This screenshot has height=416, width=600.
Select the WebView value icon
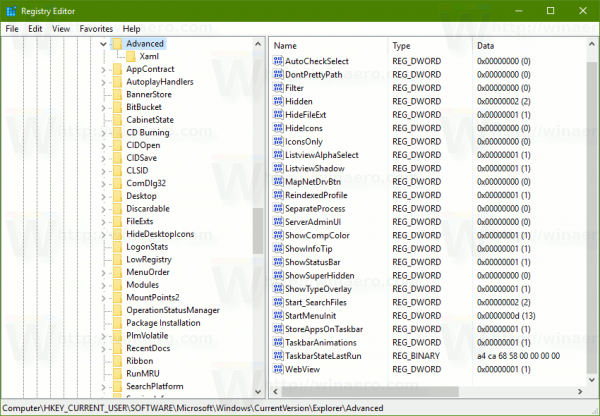coord(278,369)
